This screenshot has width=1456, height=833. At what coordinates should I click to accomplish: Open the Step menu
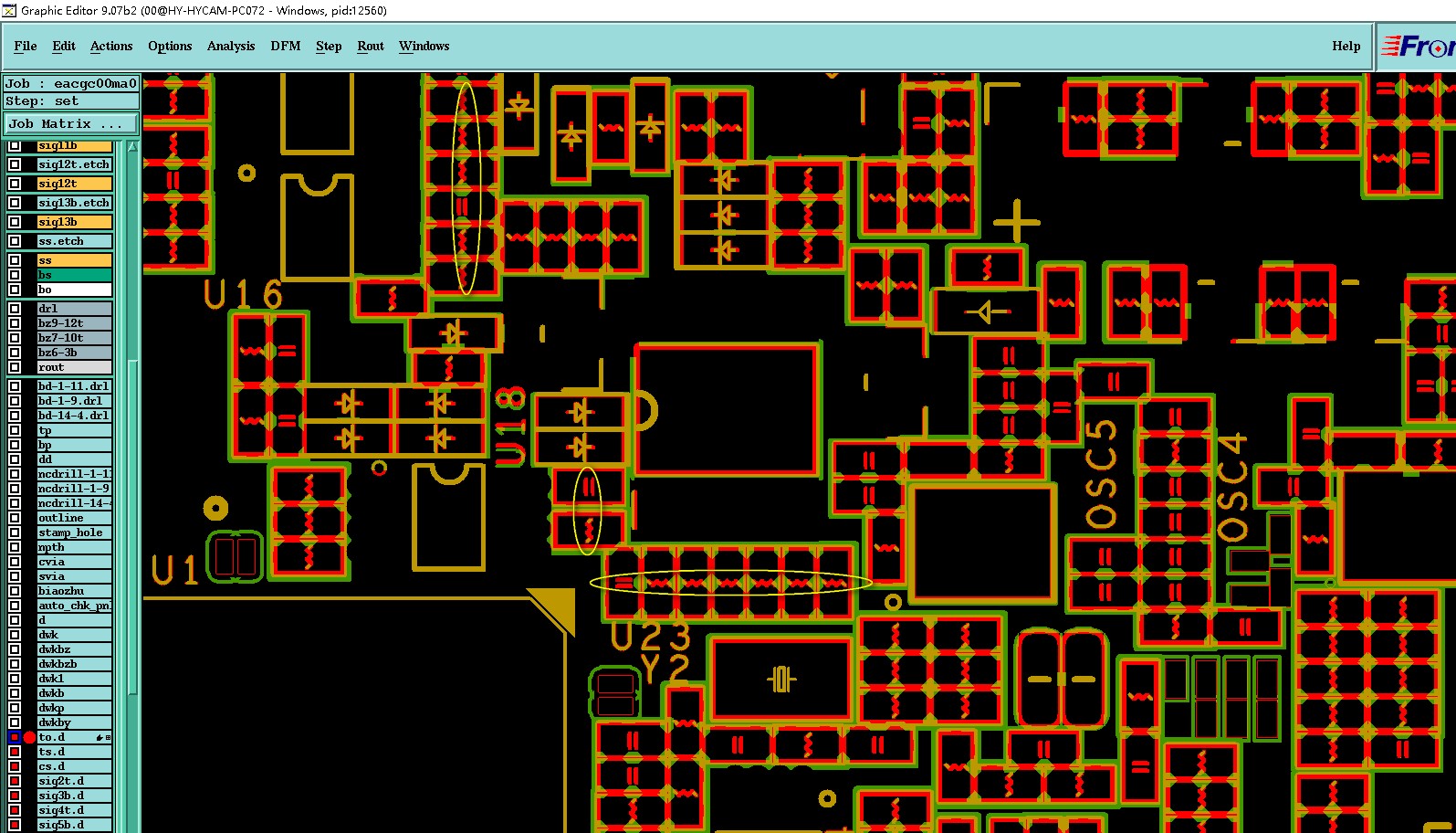click(x=329, y=46)
